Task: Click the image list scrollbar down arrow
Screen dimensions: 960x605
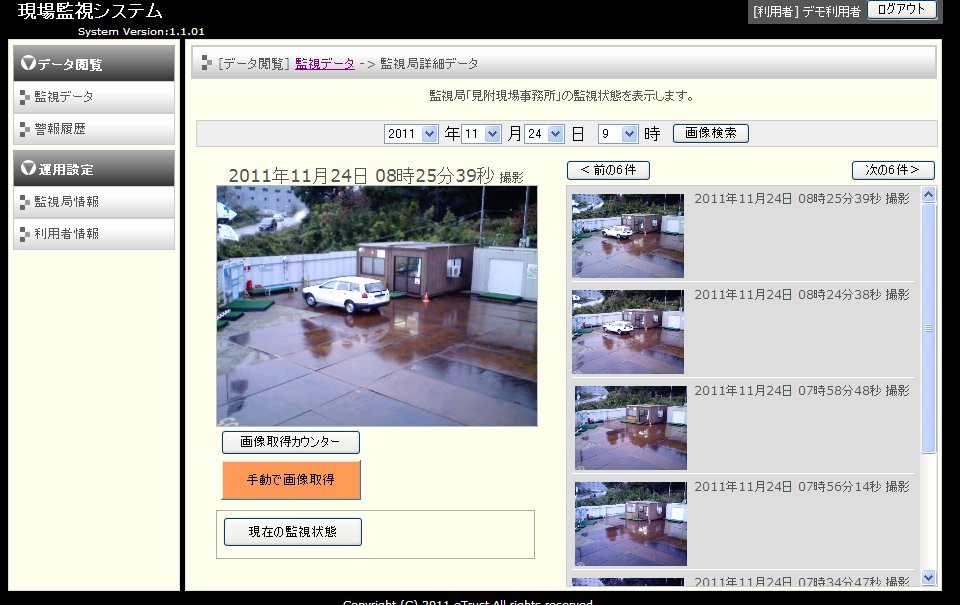Action: [x=928, y=577]
